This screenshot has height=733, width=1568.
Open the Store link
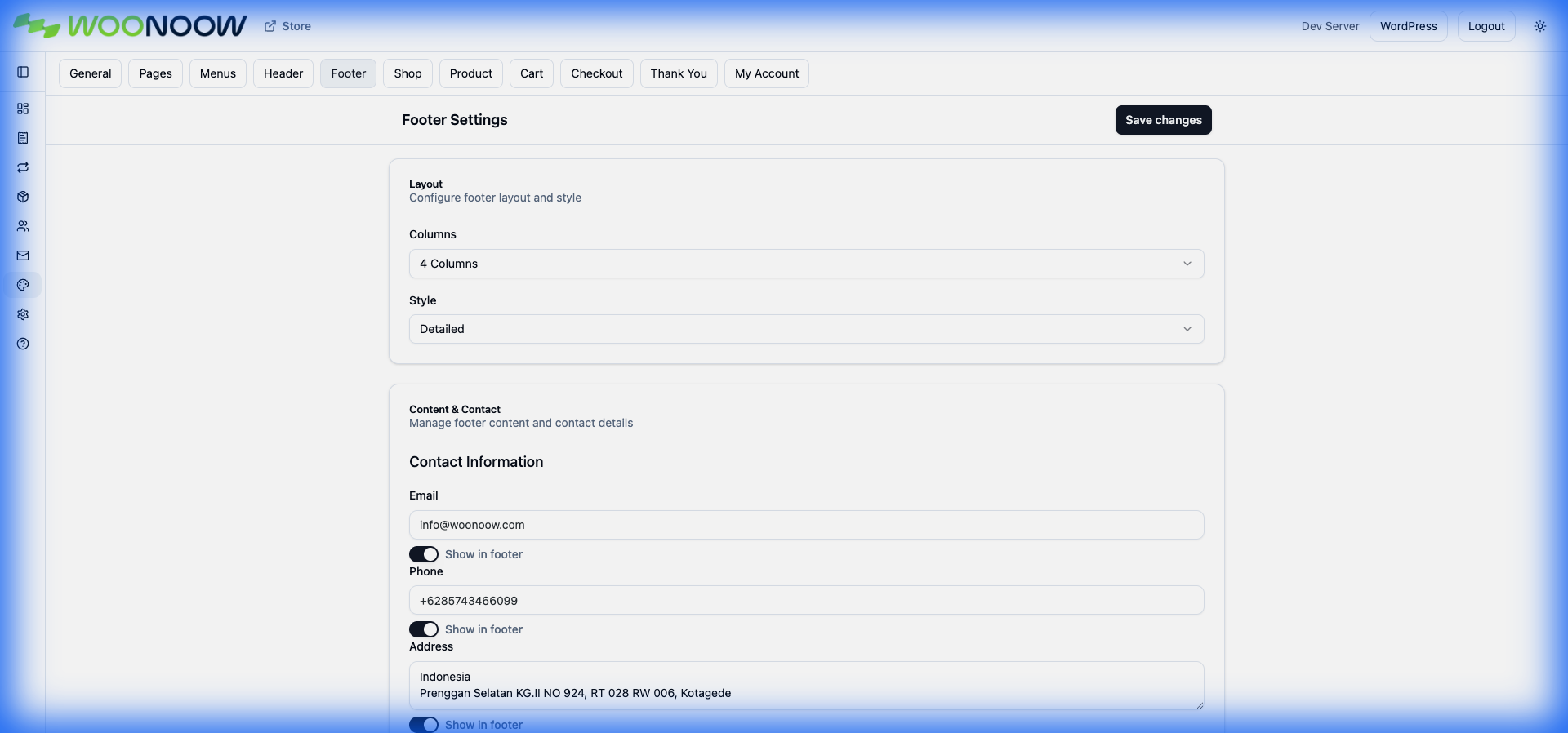coord(288,26)
